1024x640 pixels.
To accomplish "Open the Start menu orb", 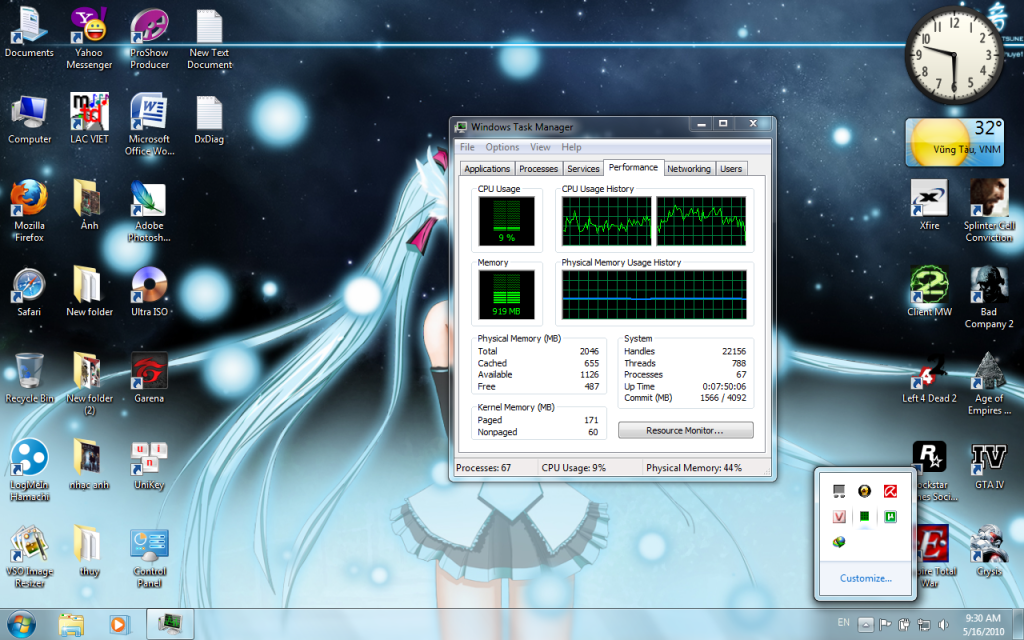I will click(x=20, y=624).
